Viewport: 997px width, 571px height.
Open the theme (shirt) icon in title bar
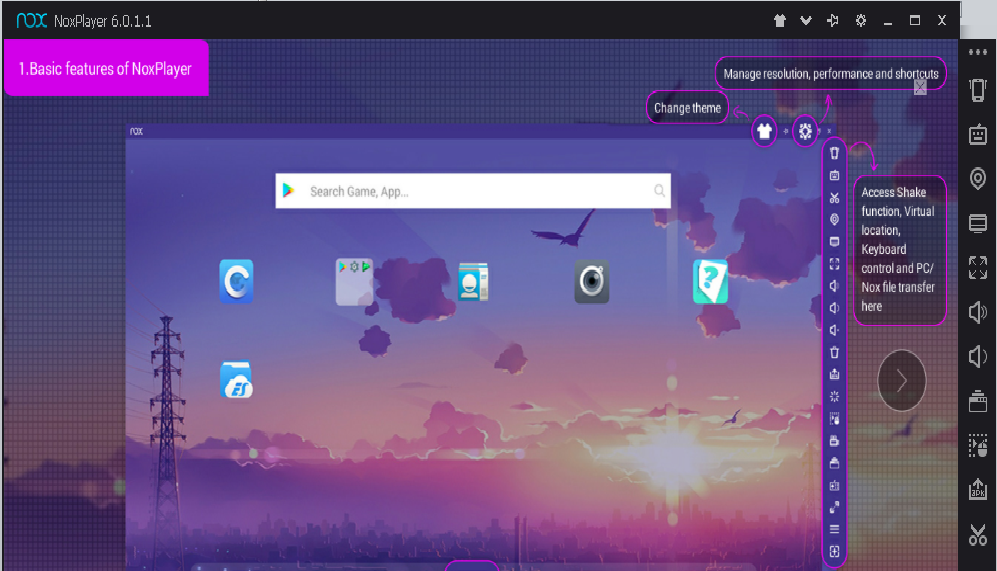tap(780, 21)
